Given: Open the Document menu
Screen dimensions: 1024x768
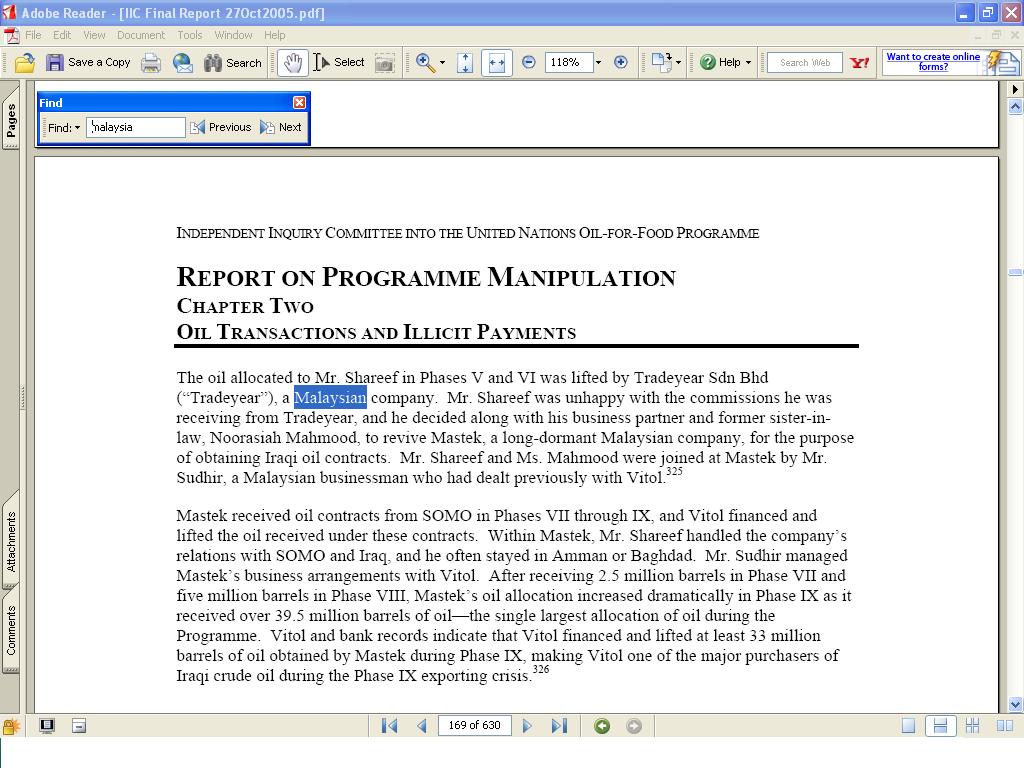Looking at the screenshot, I should (x=141, y=35).
